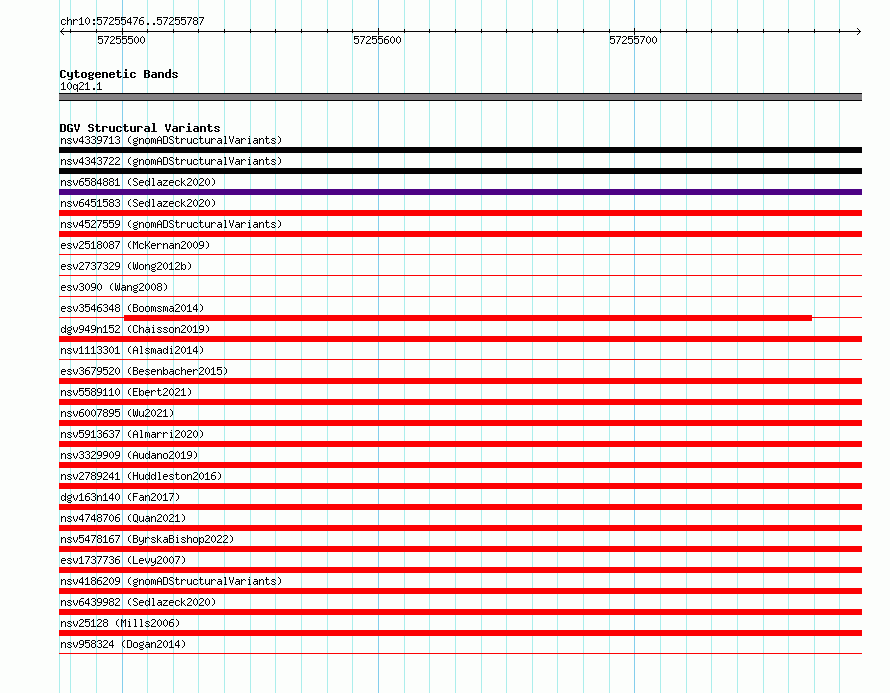Viewport: 890px width, 693px height.
Task: Click nsv6439982 Sedlazeck2020 label
Action: [138, 602]
